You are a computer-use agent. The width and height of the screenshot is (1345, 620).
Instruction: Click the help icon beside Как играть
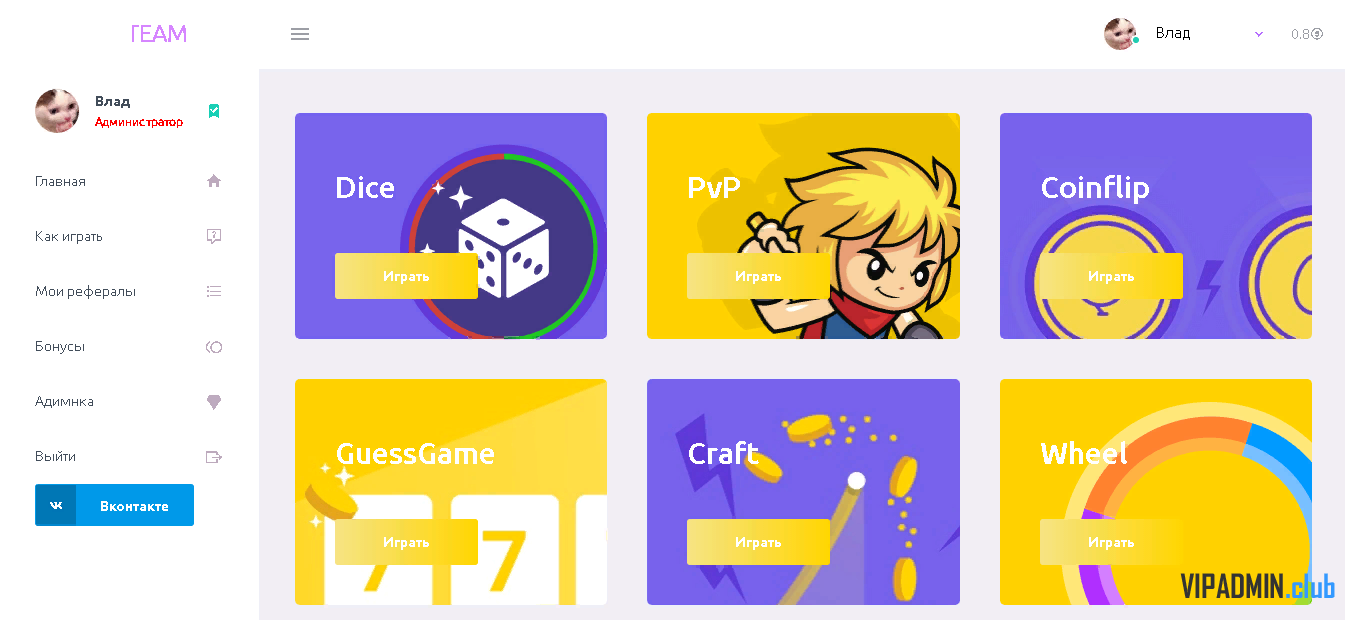point(214,236)
